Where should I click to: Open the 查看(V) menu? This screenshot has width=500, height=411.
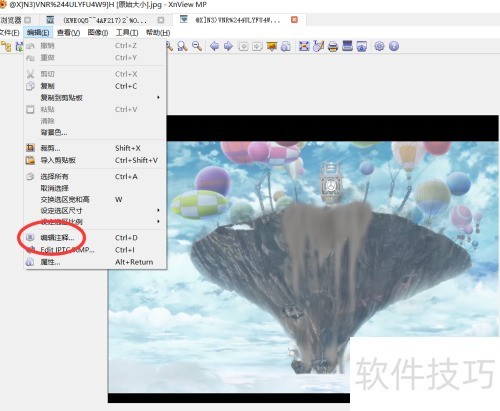68,33
